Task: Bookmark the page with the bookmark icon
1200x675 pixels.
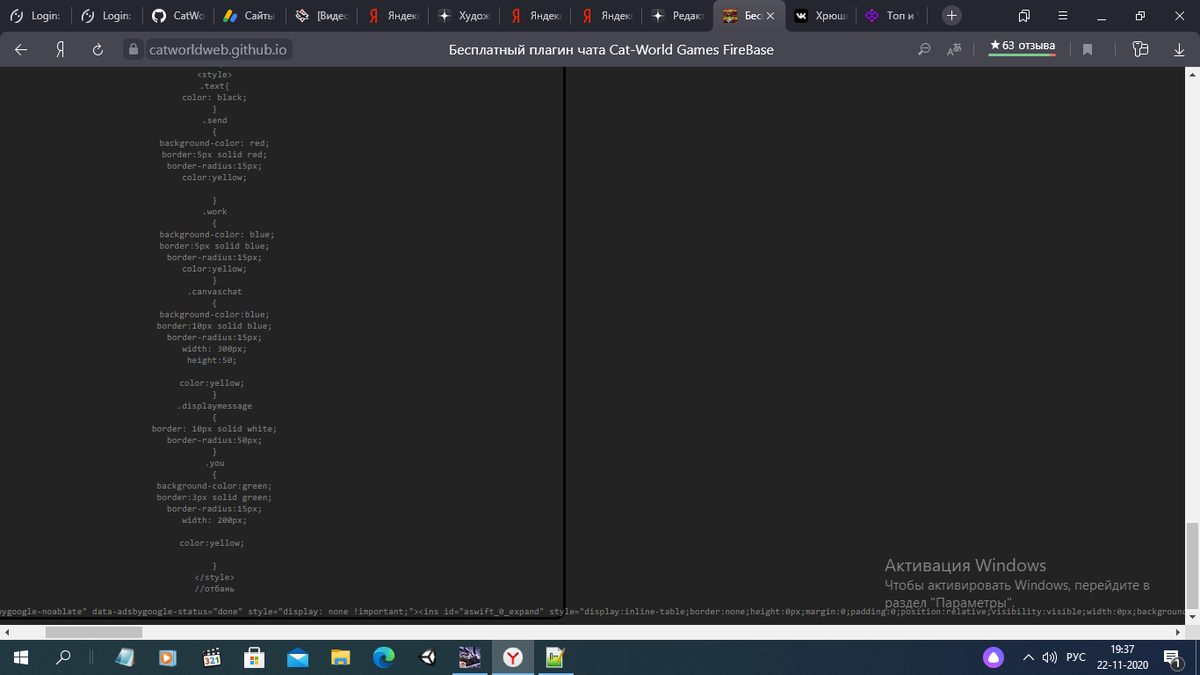Action: tap(1088, 49)
